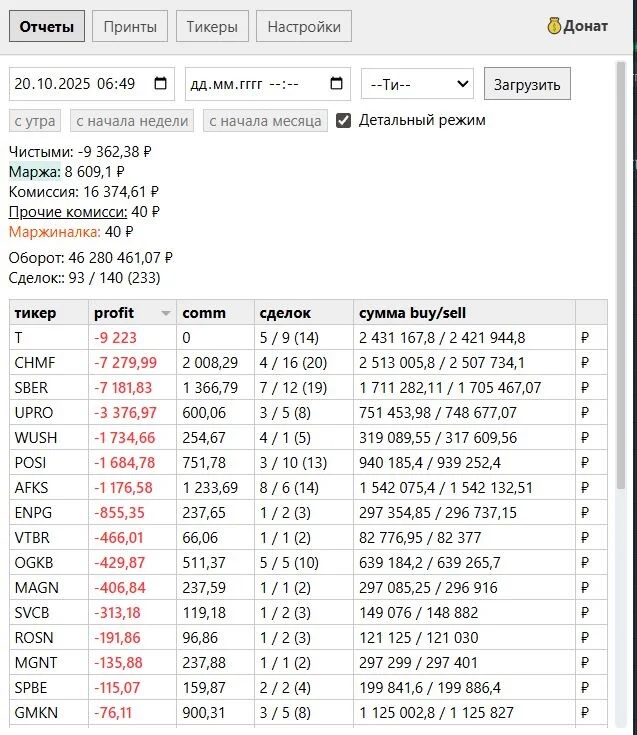
Task: Click commission value 2 008,29
Action: pos(210,362)
